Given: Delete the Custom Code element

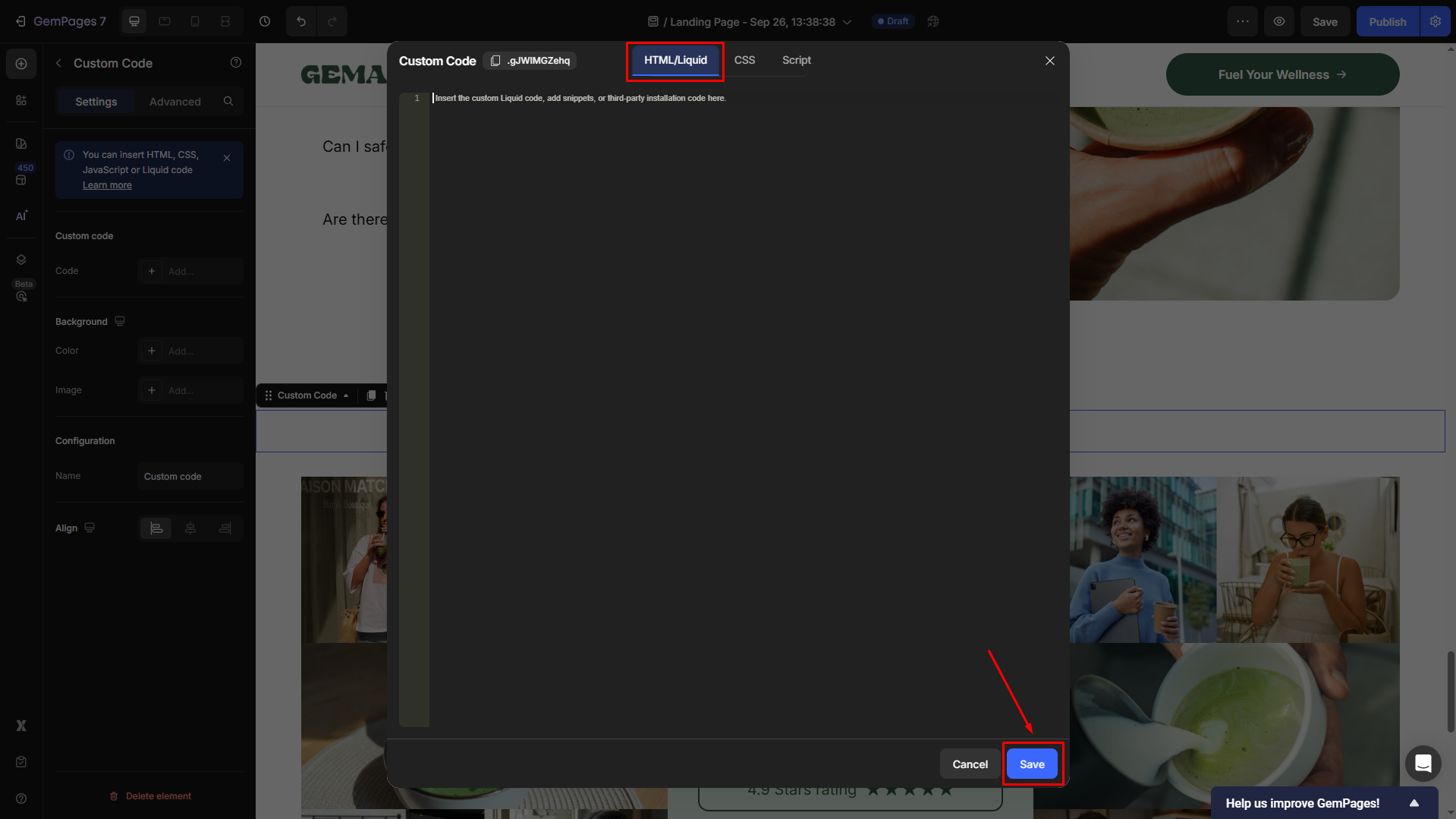Looking at the screenshot, I should 149,796.
